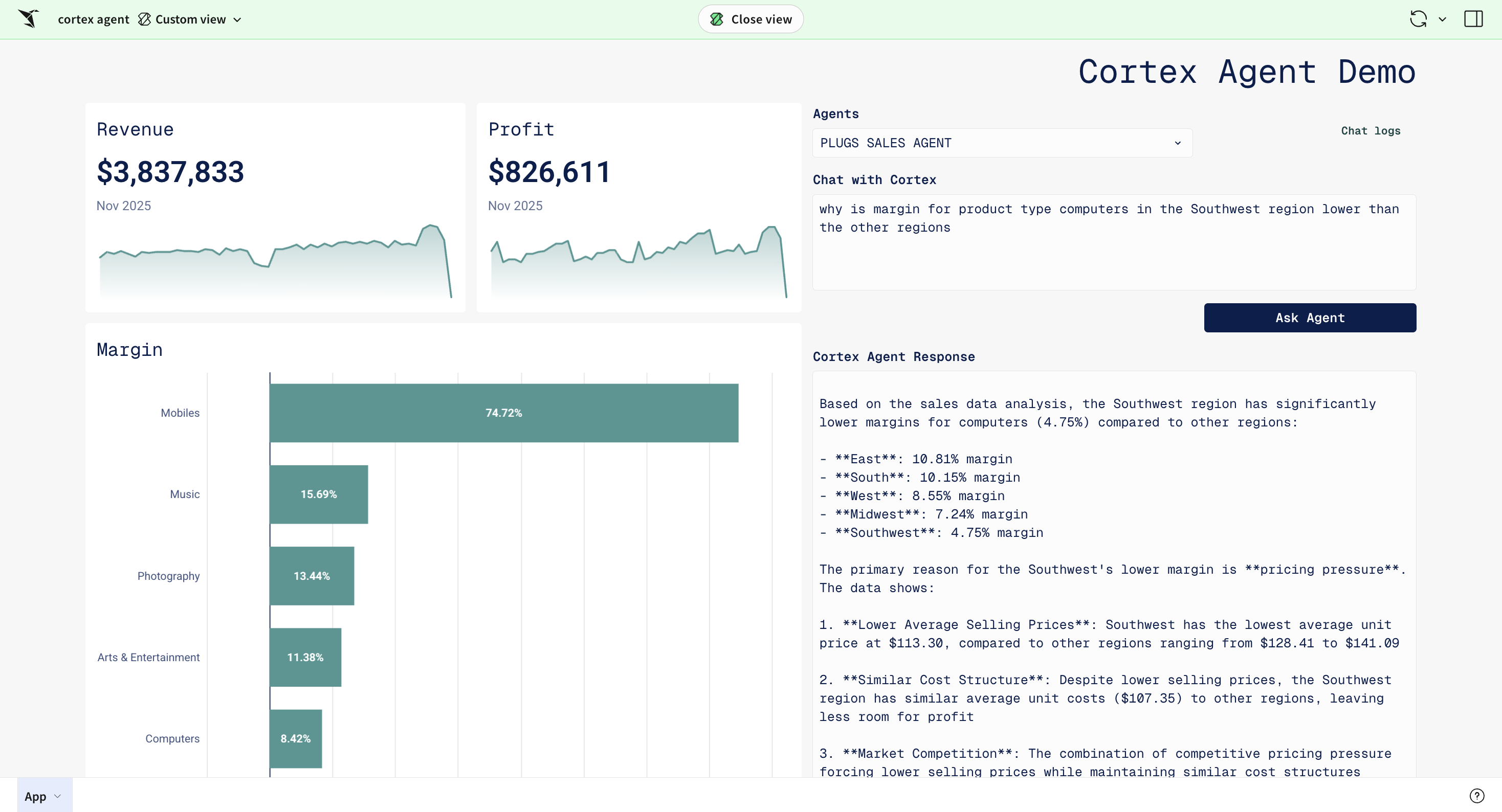The image size is (1502, 812).
Task: Open the Chat logs link
Action: coord(1370,130)
